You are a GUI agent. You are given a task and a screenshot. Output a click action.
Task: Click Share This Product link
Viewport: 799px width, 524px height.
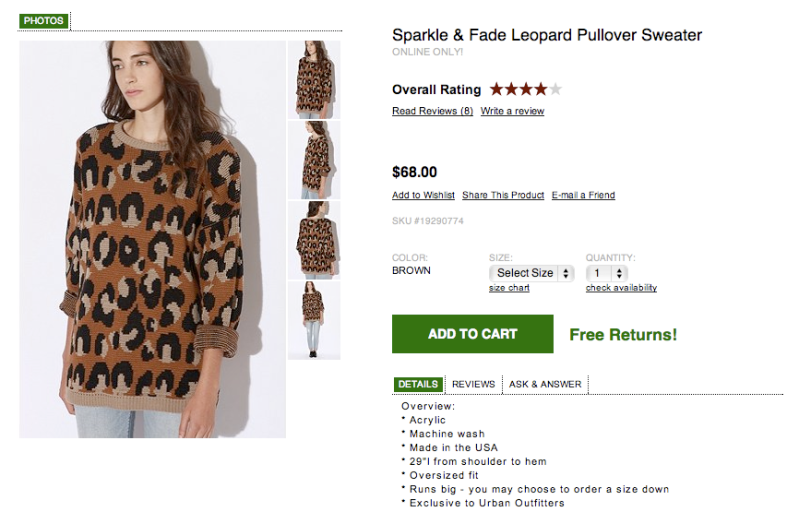503,195
